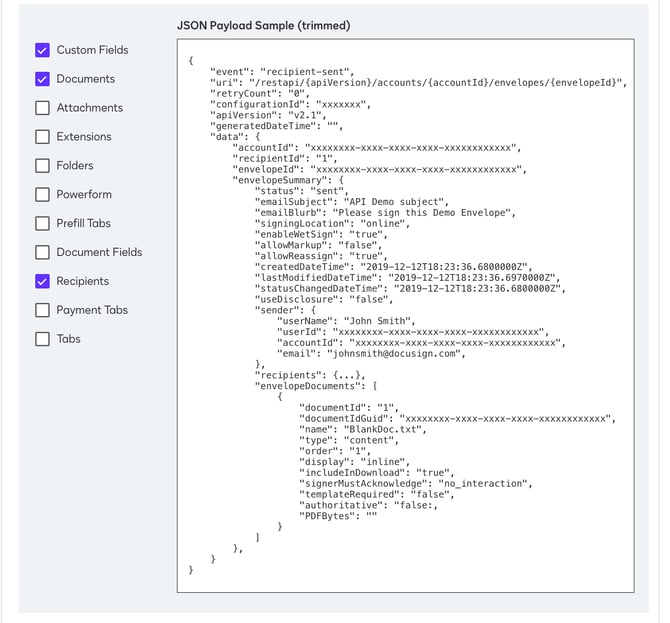The image size is (670, 623).
Task: Enable the Attachments checkbox
Action: [x=42, y=108]
